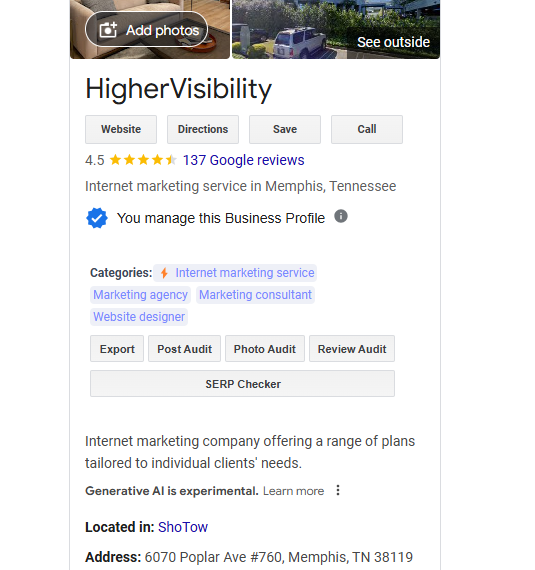Click the Call button
The width and height of the screenshot is (535, 570).
[x=367, y=129]
